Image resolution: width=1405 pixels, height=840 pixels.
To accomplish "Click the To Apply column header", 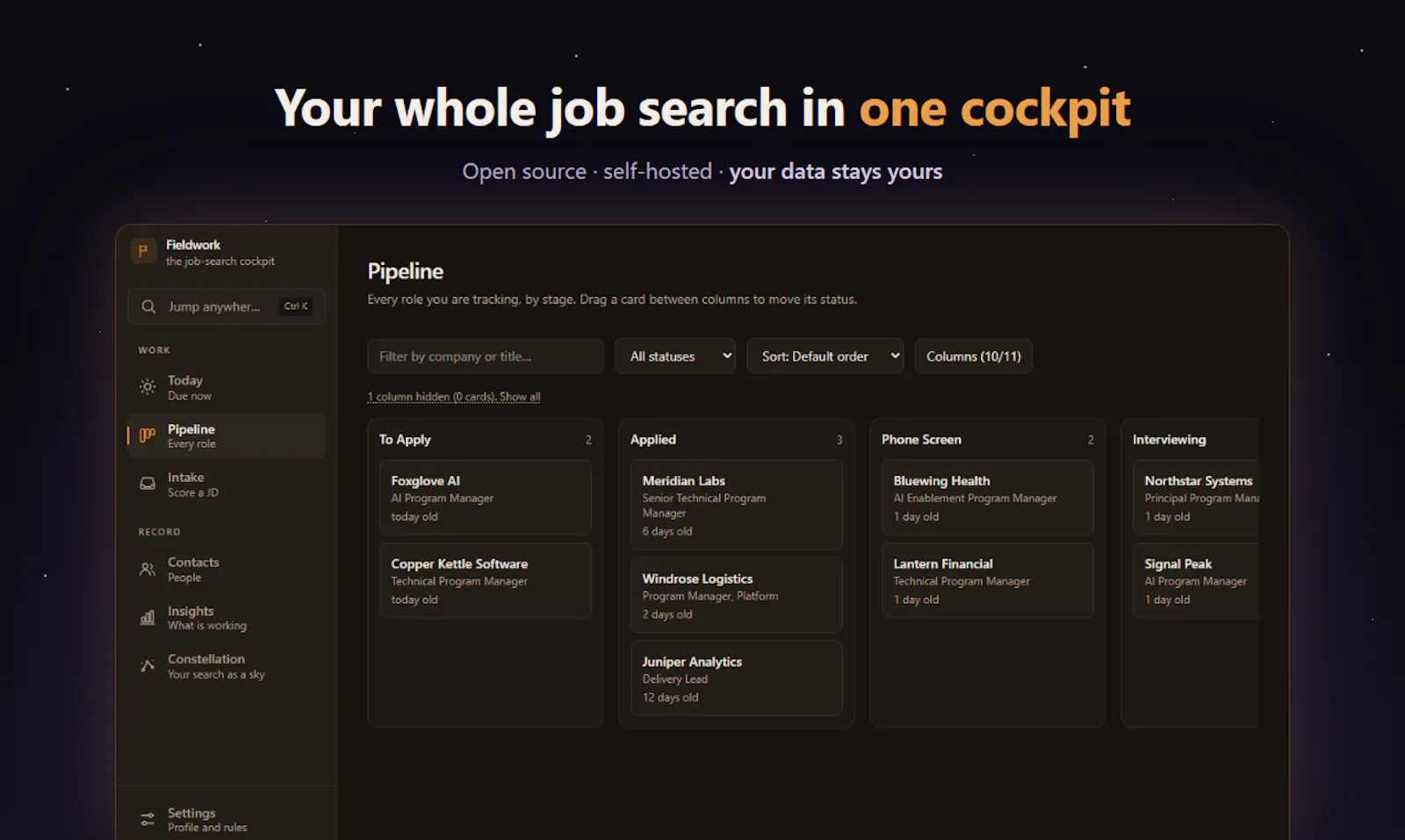I will coord(405,440).
